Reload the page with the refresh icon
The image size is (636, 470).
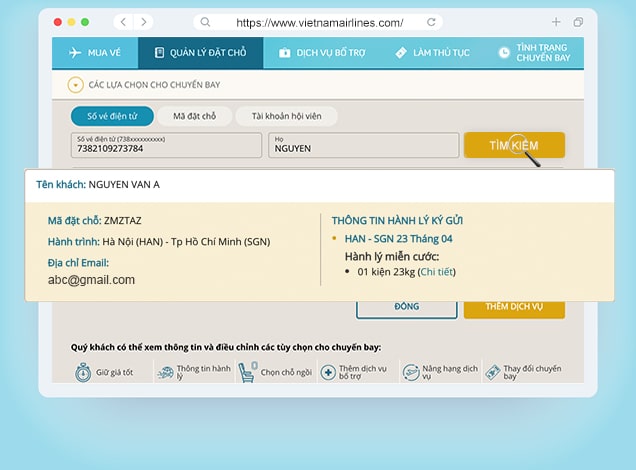[431, 21]
